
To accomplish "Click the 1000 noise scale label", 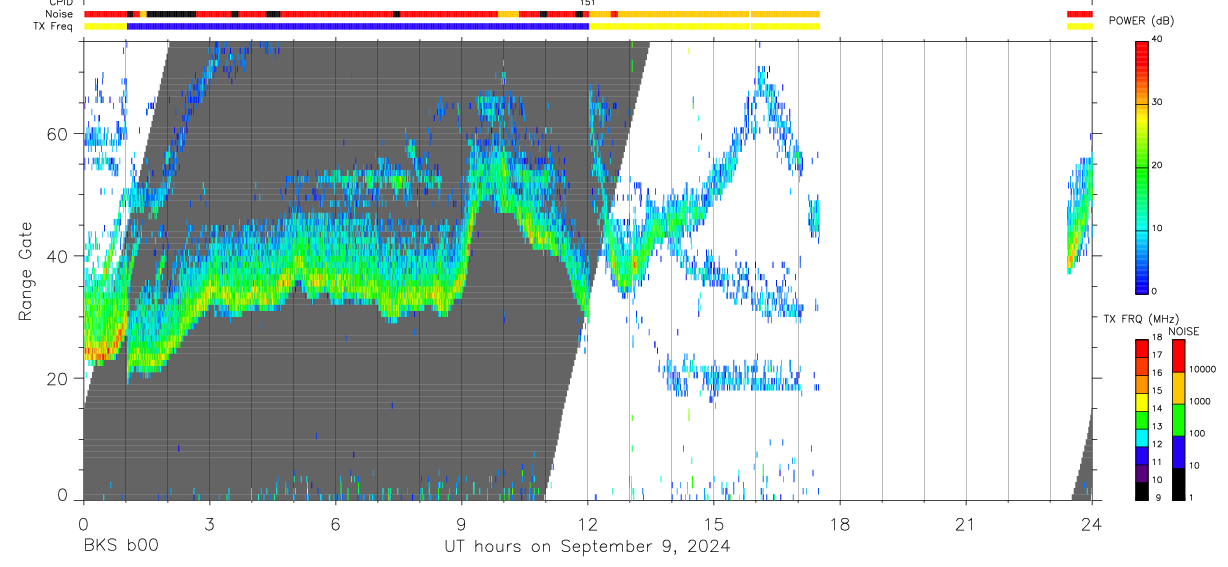I will (x=1199, y=401).
